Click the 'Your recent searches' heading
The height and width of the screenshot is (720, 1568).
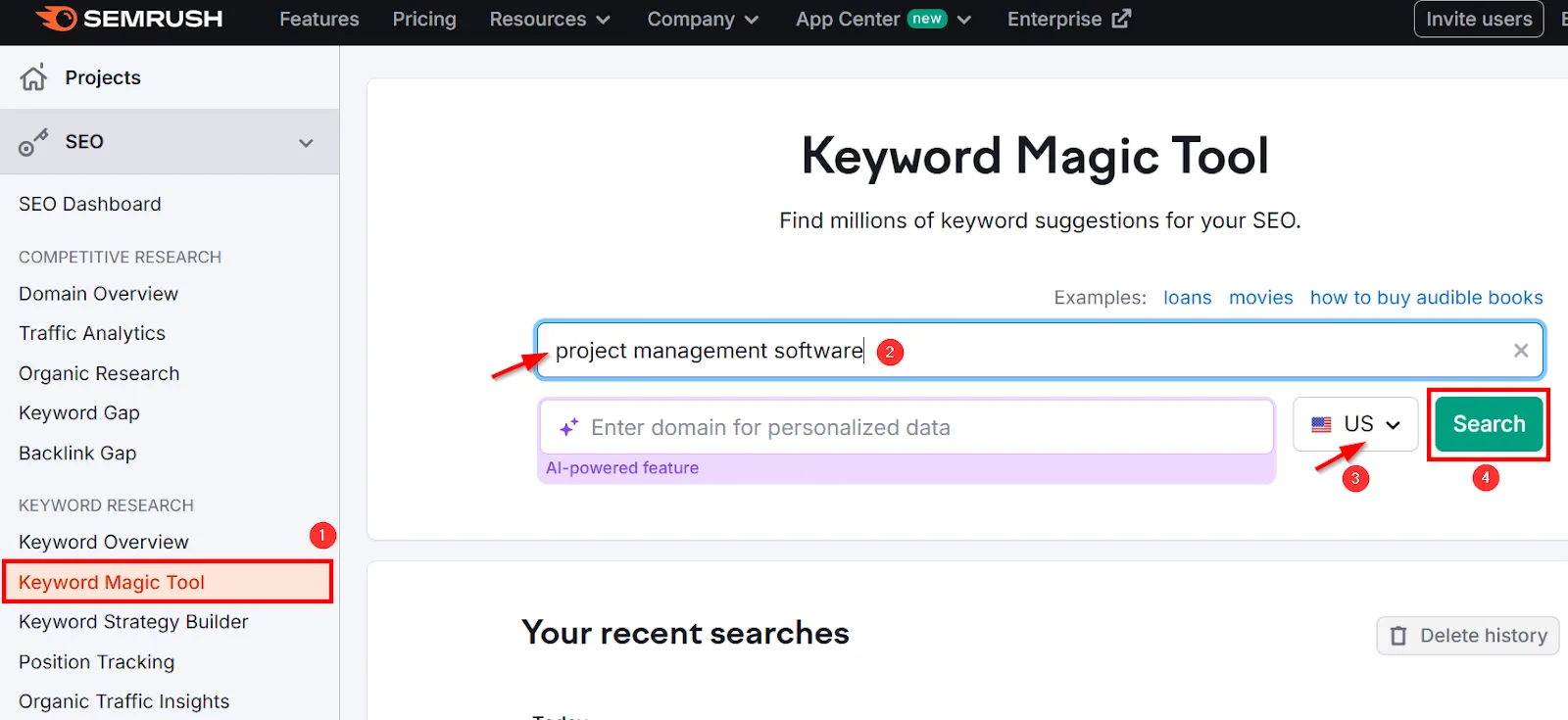pos(685,633)
